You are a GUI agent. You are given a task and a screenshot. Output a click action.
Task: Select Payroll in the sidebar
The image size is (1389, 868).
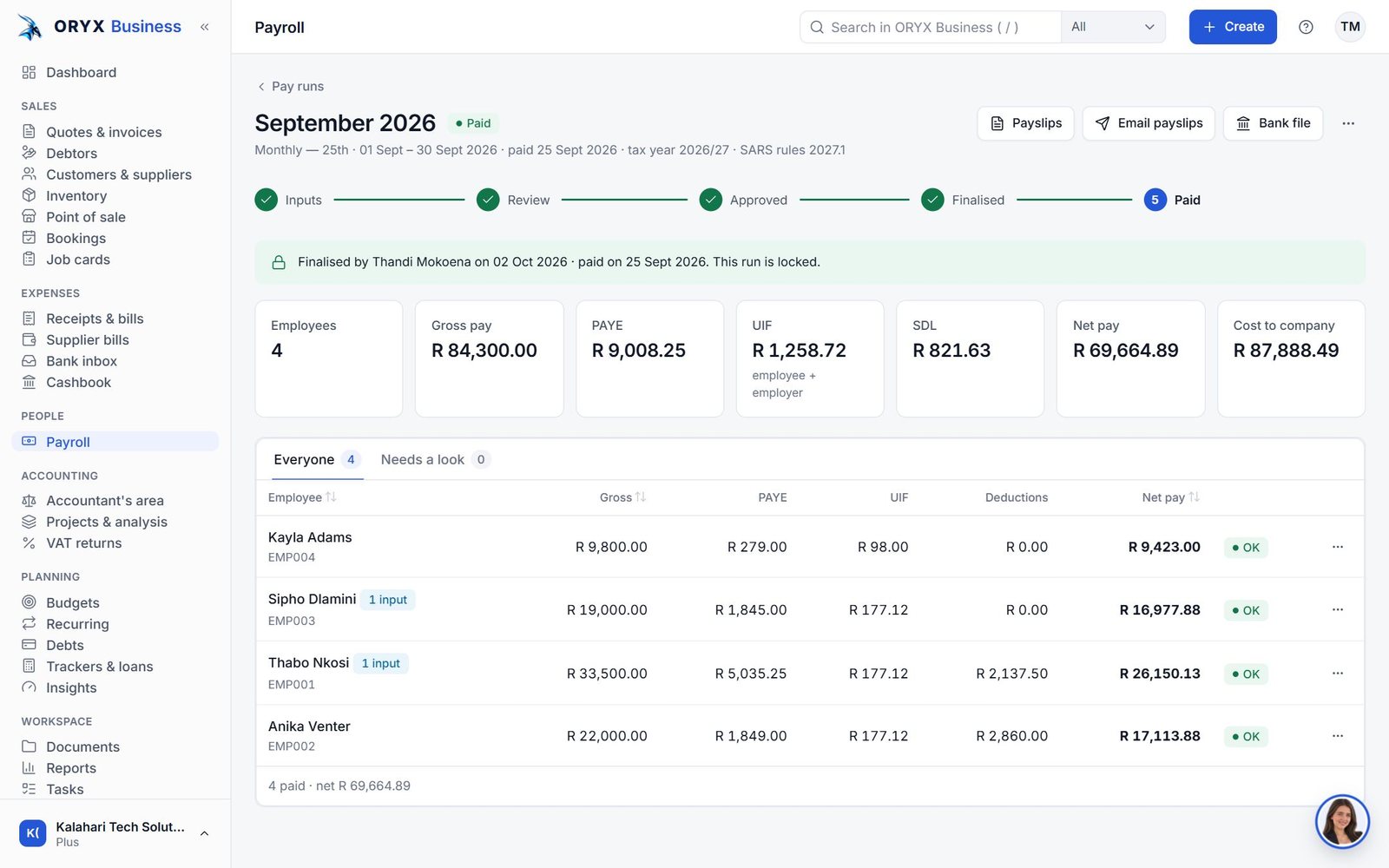click(115, 442)
